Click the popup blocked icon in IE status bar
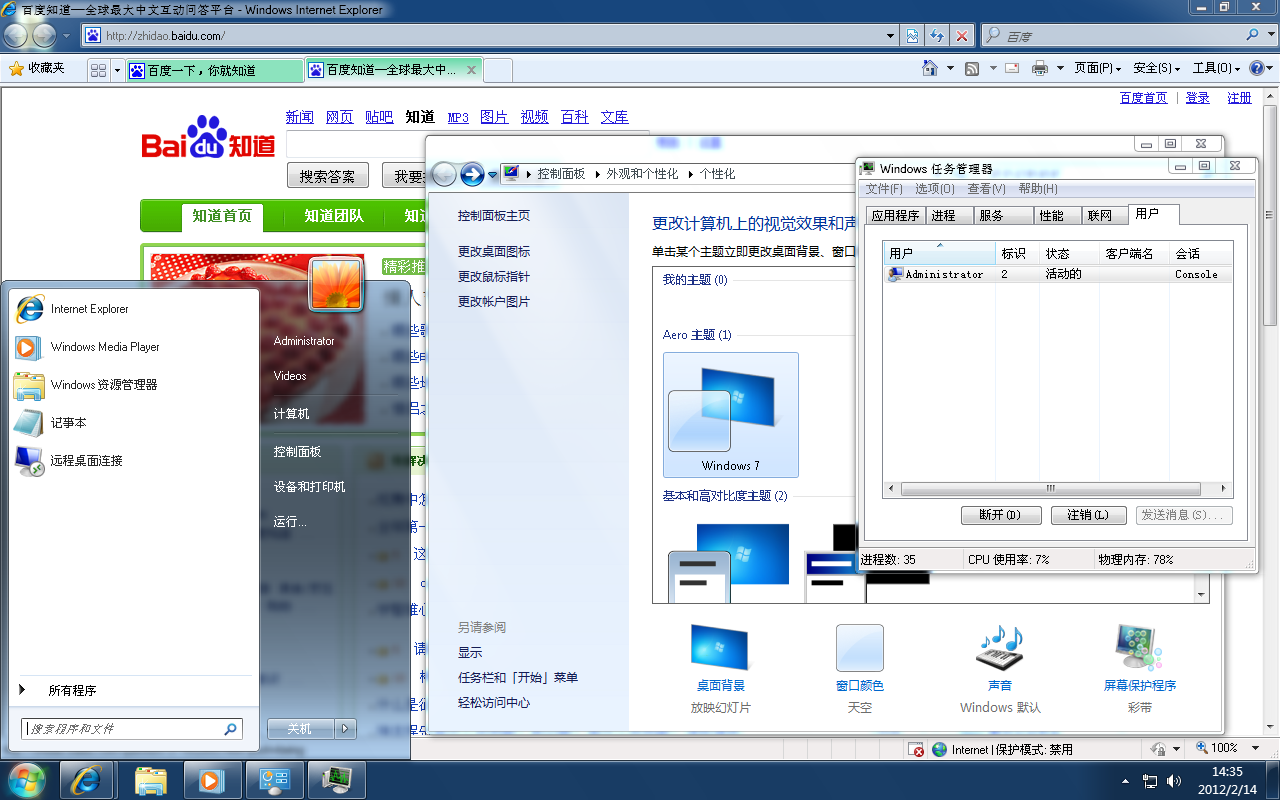 (916, 749)
